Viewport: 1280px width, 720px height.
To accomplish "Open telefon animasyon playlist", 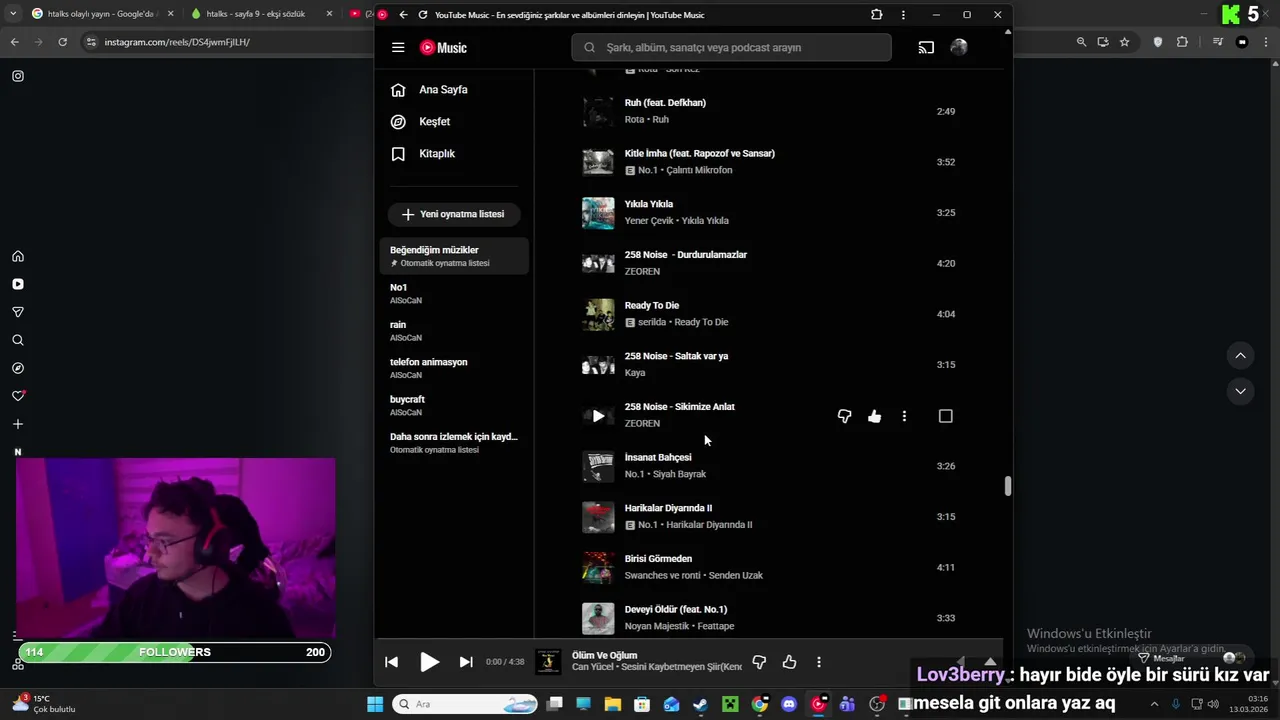I will point(455,368).
